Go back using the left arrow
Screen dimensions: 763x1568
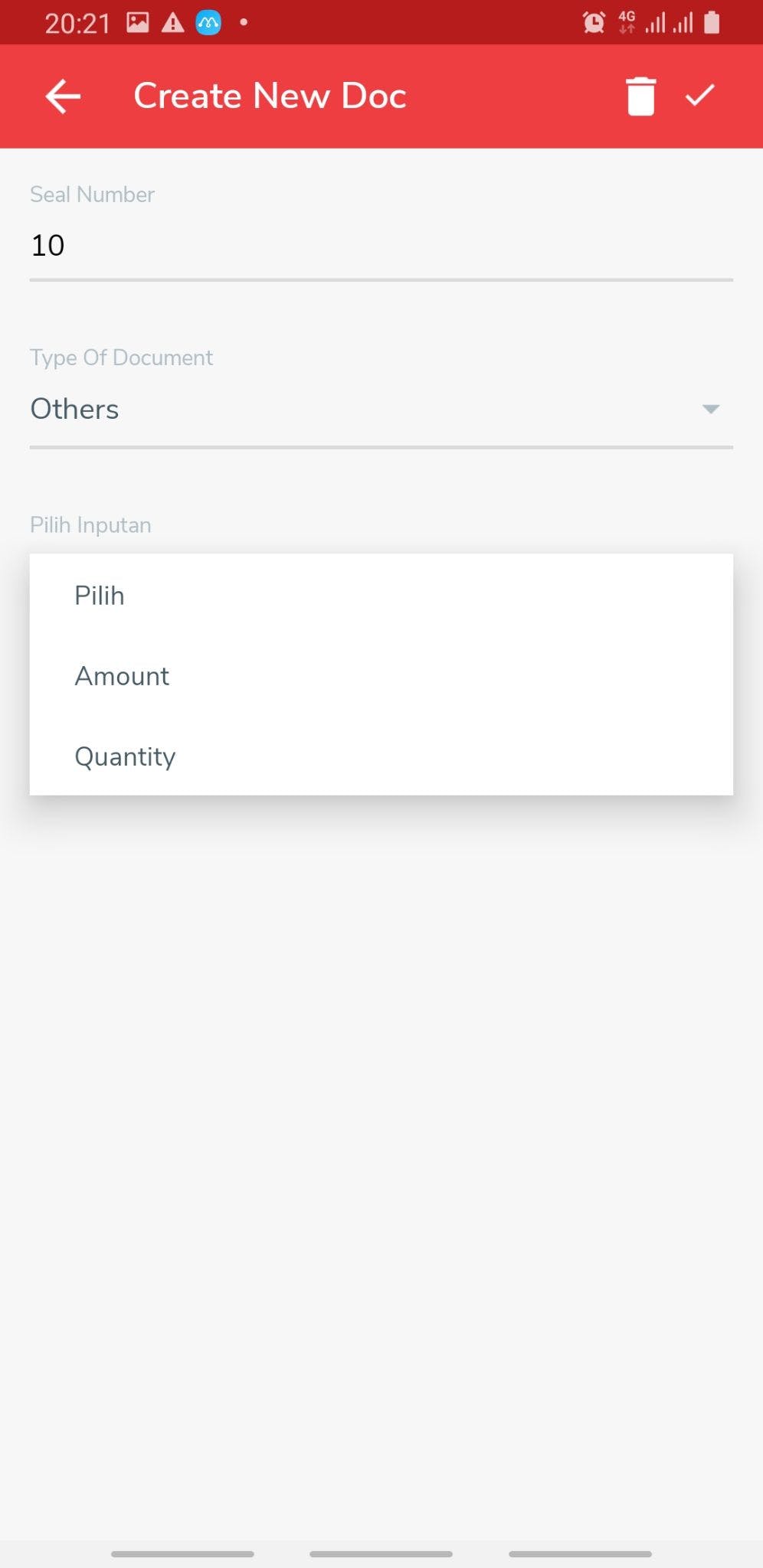click(x=63, y=96)
